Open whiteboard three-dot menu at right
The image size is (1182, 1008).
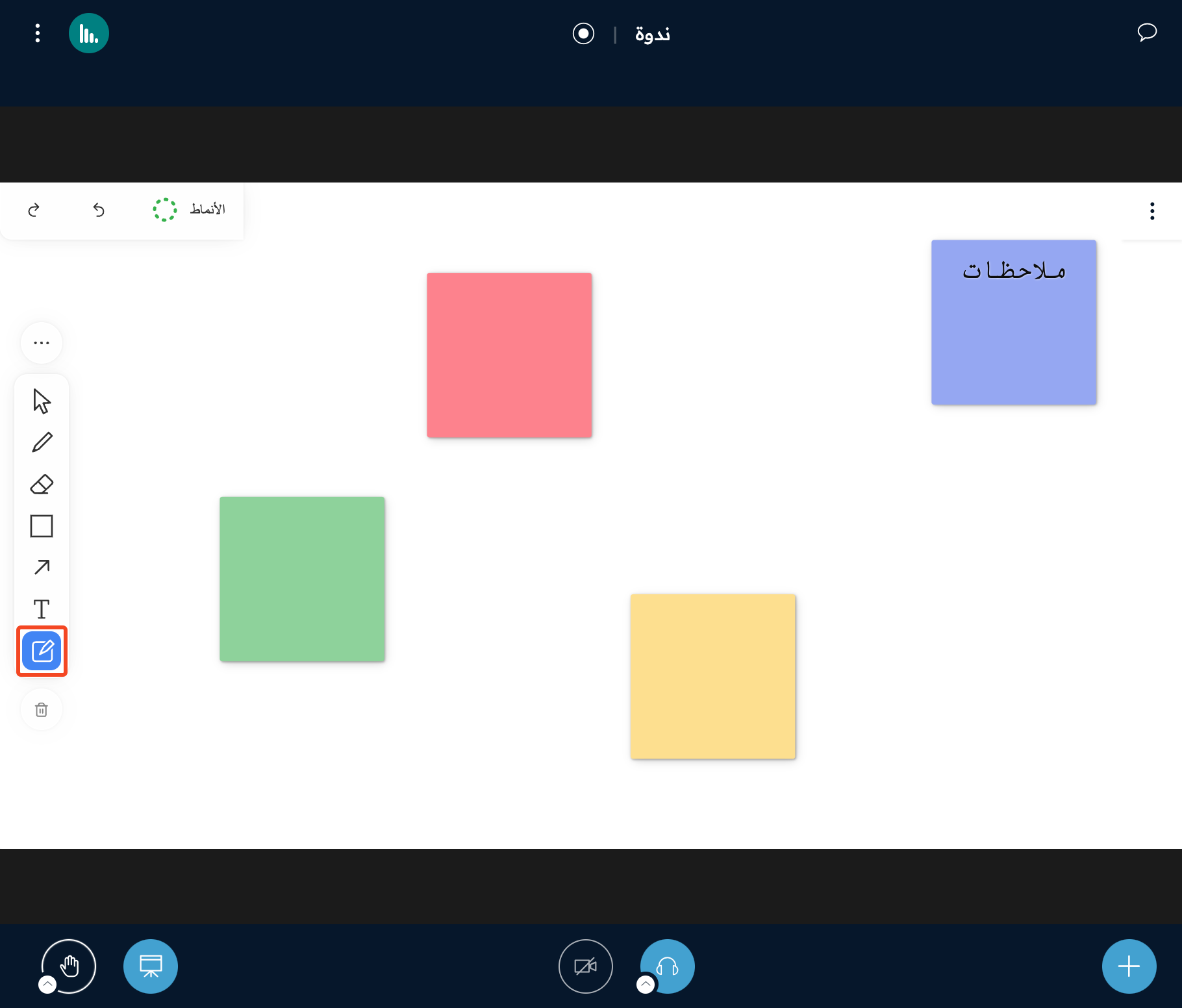coord(1152,211)
